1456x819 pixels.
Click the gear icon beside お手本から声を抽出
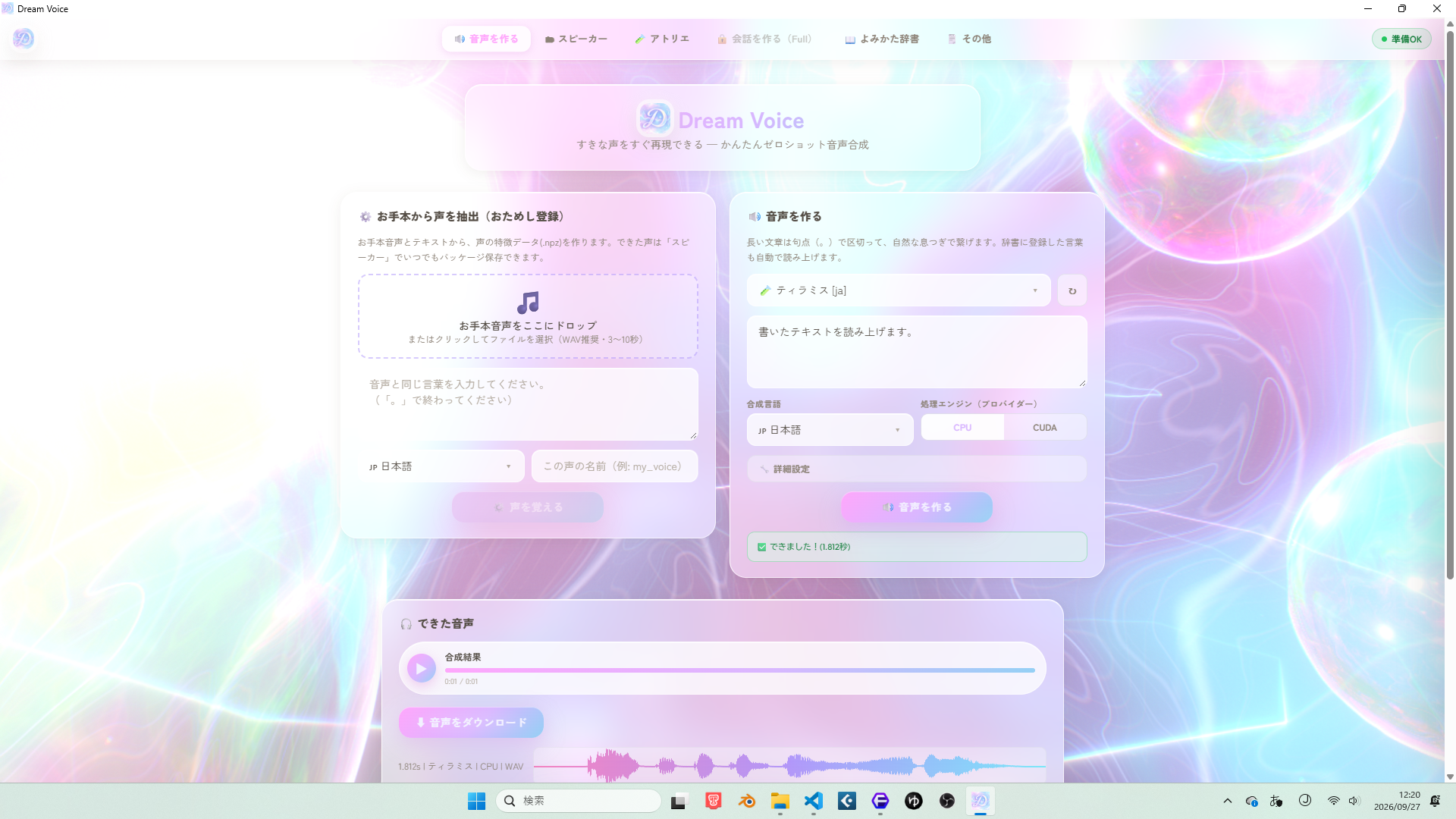point(366,217)
